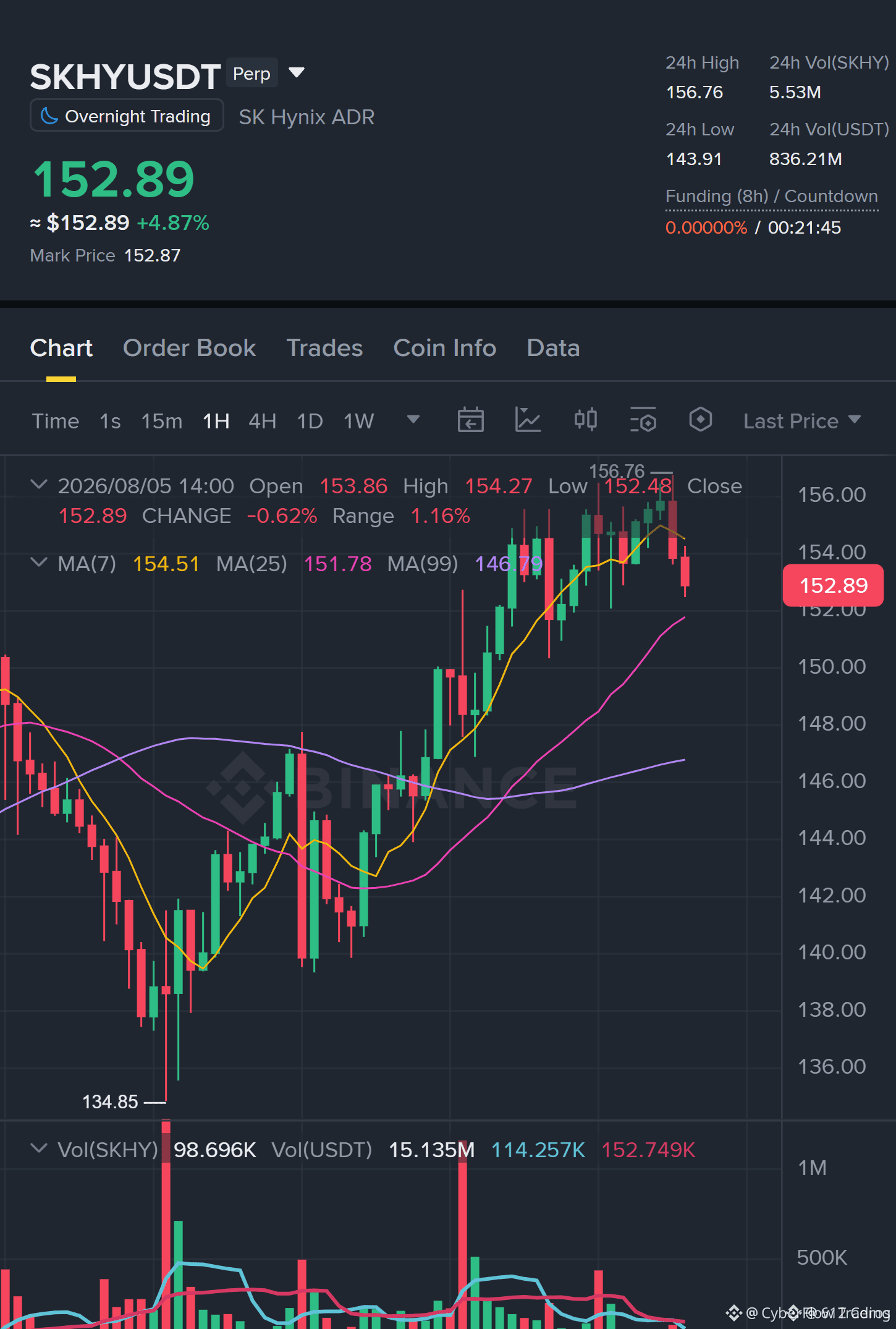Screen dimensions: 896x1329
Task: Click the 1M volume axis label
Action: click(812, 1168)
